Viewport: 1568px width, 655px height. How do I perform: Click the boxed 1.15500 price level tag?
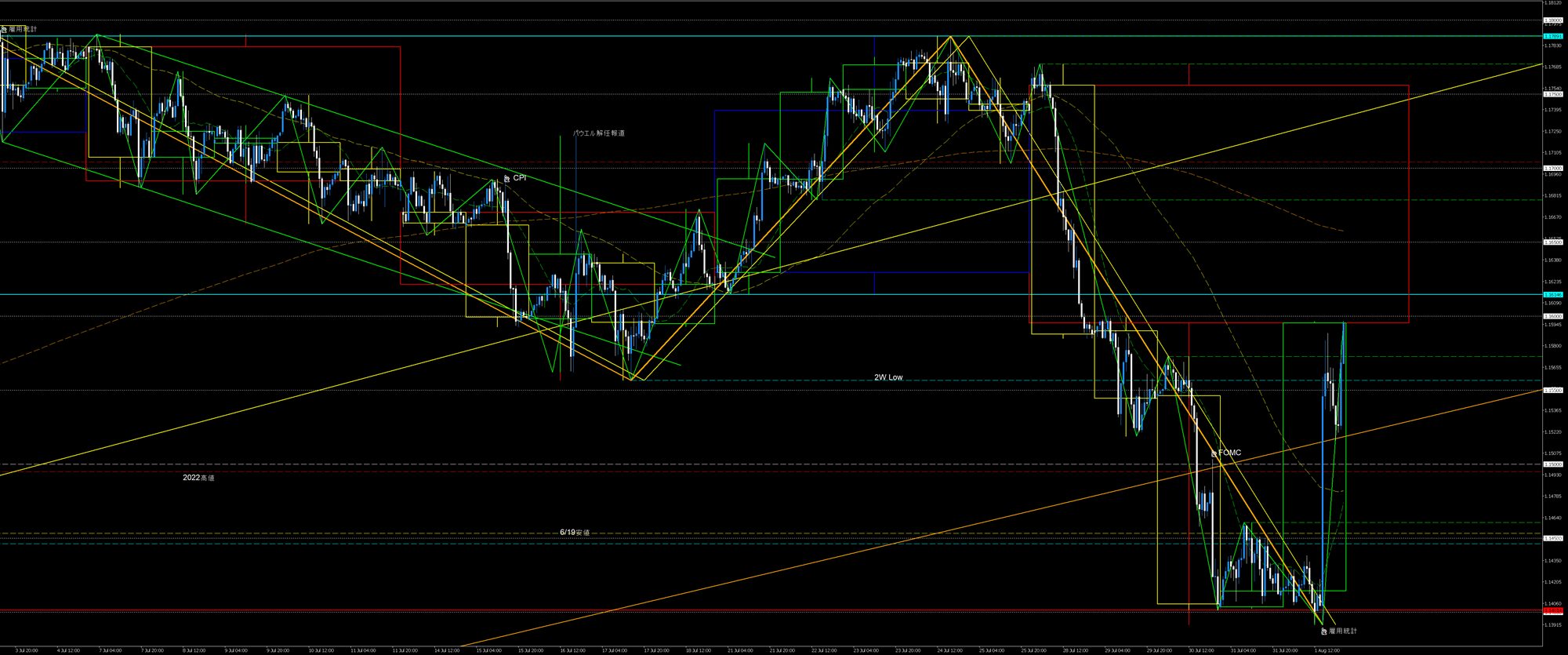[x=1552, y=390]
